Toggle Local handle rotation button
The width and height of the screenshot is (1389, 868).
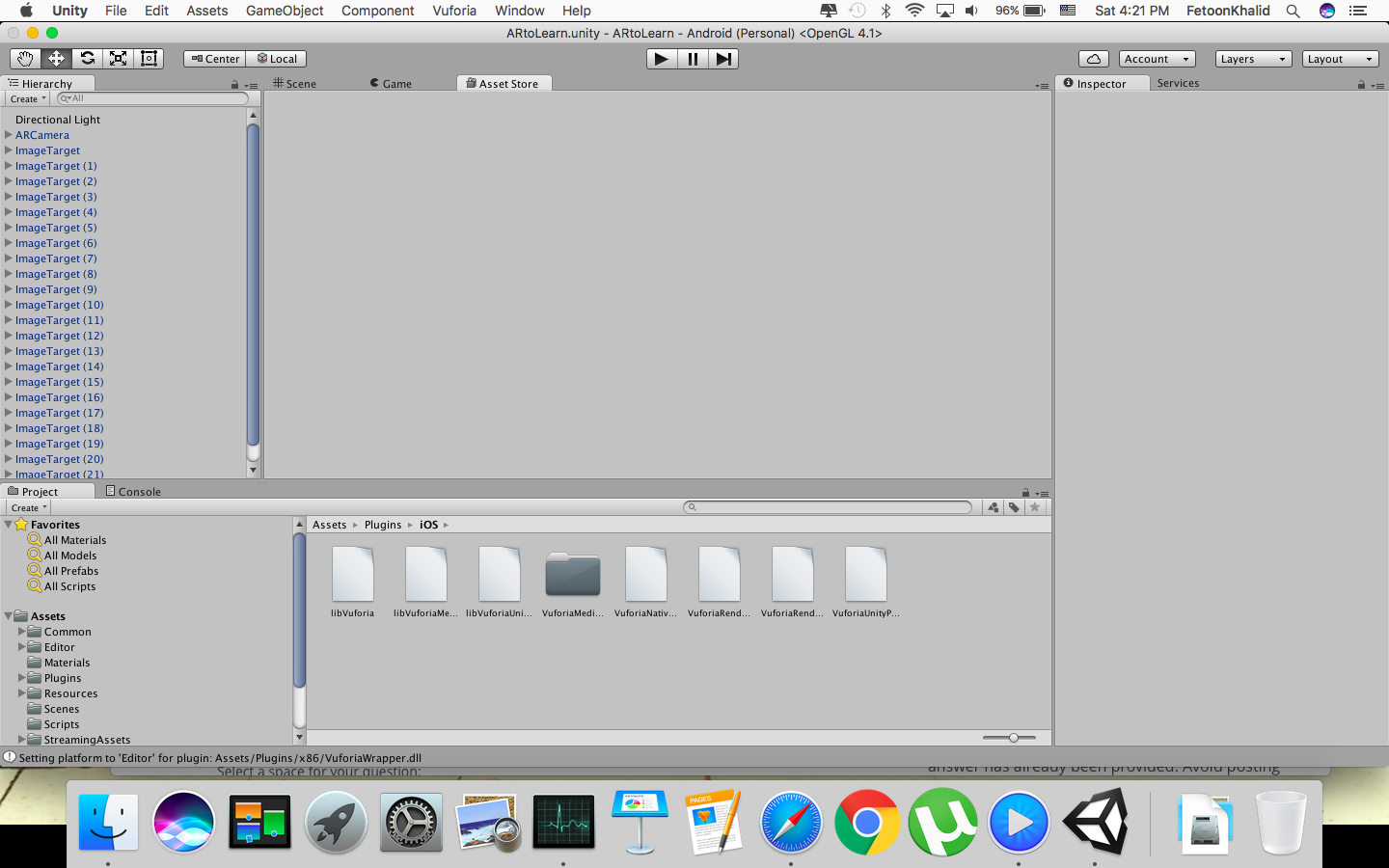click(x=277, y=59)
